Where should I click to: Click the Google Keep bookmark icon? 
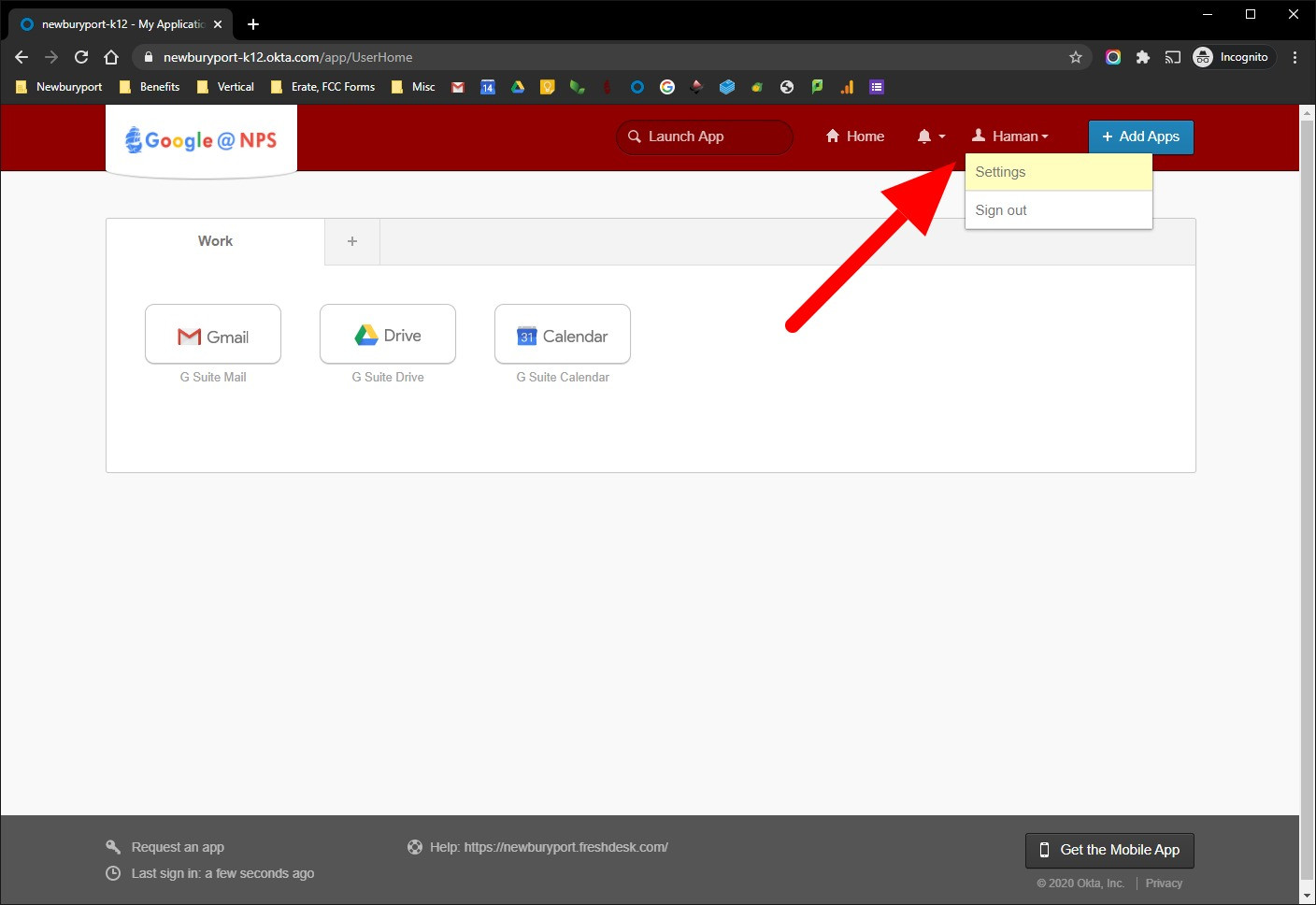548,87
